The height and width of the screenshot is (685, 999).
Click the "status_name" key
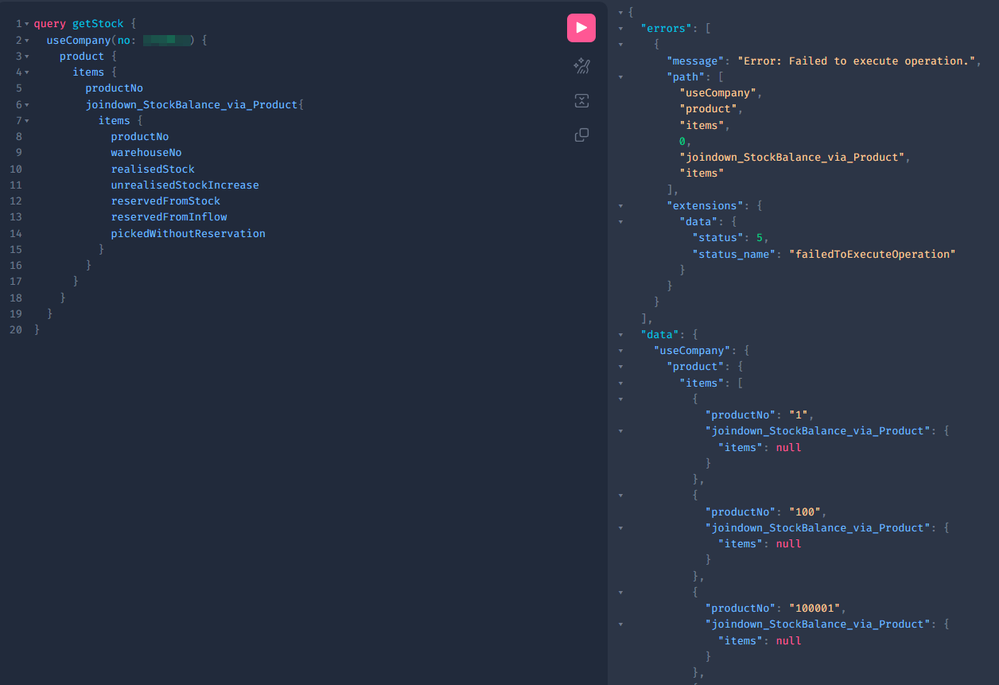coord(734,254)
